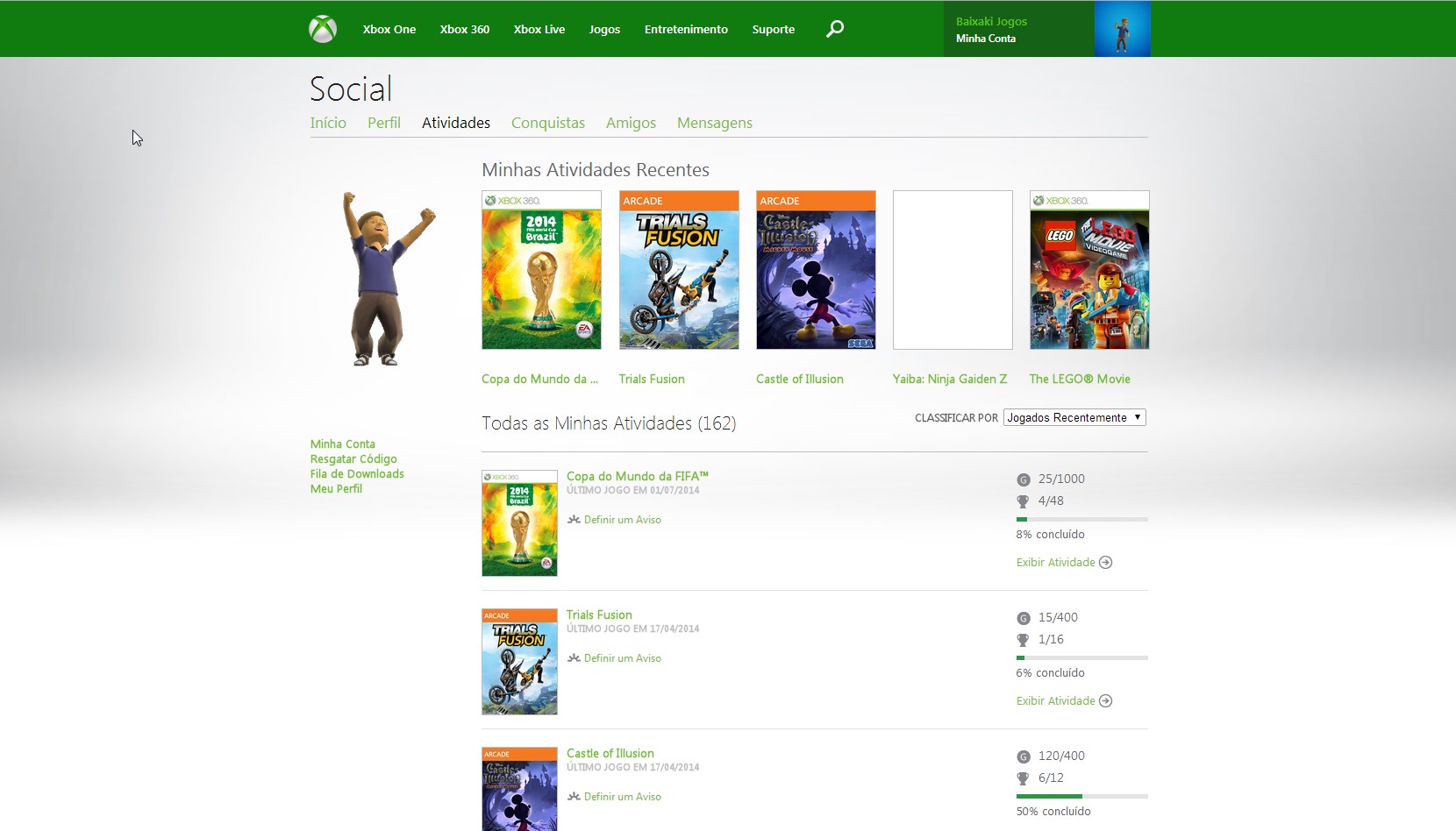Click the Xbox logo icon

point(323,29)
